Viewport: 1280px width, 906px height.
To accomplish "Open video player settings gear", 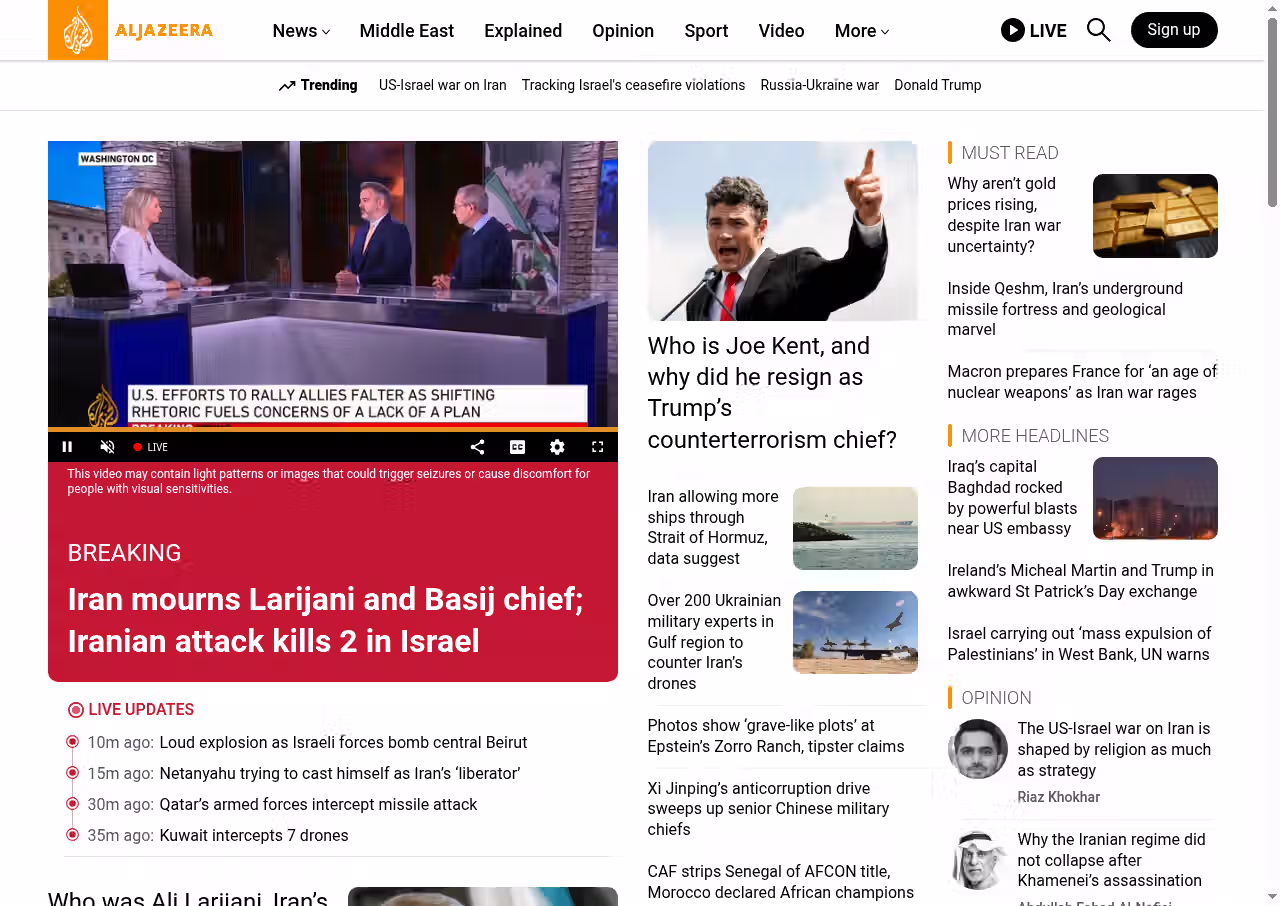I will coord(557,447).
